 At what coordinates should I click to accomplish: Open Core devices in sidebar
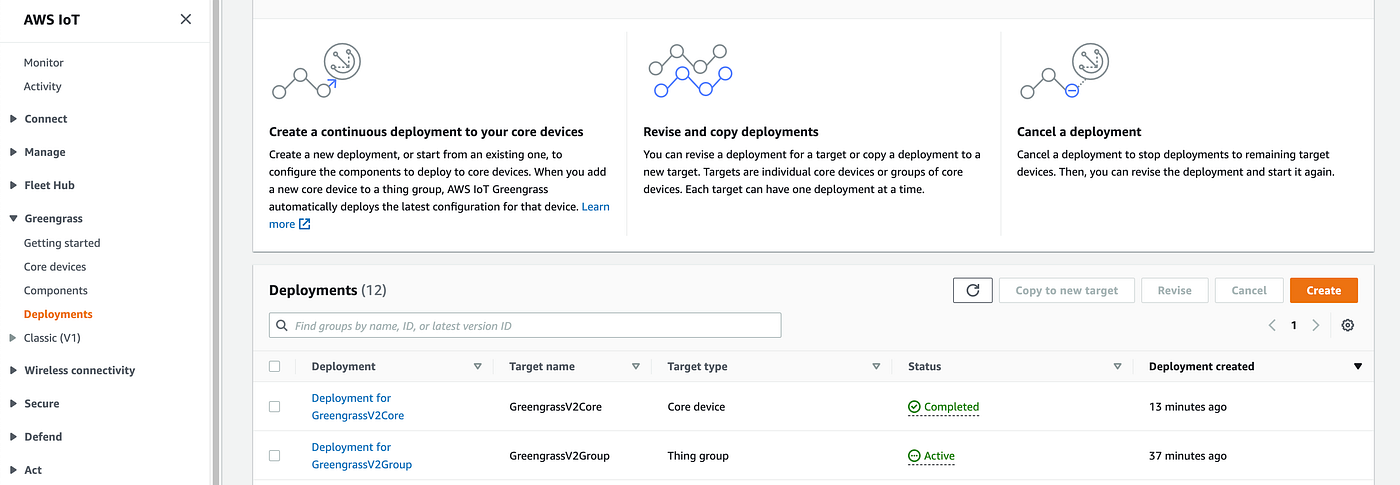coord(55,267)
